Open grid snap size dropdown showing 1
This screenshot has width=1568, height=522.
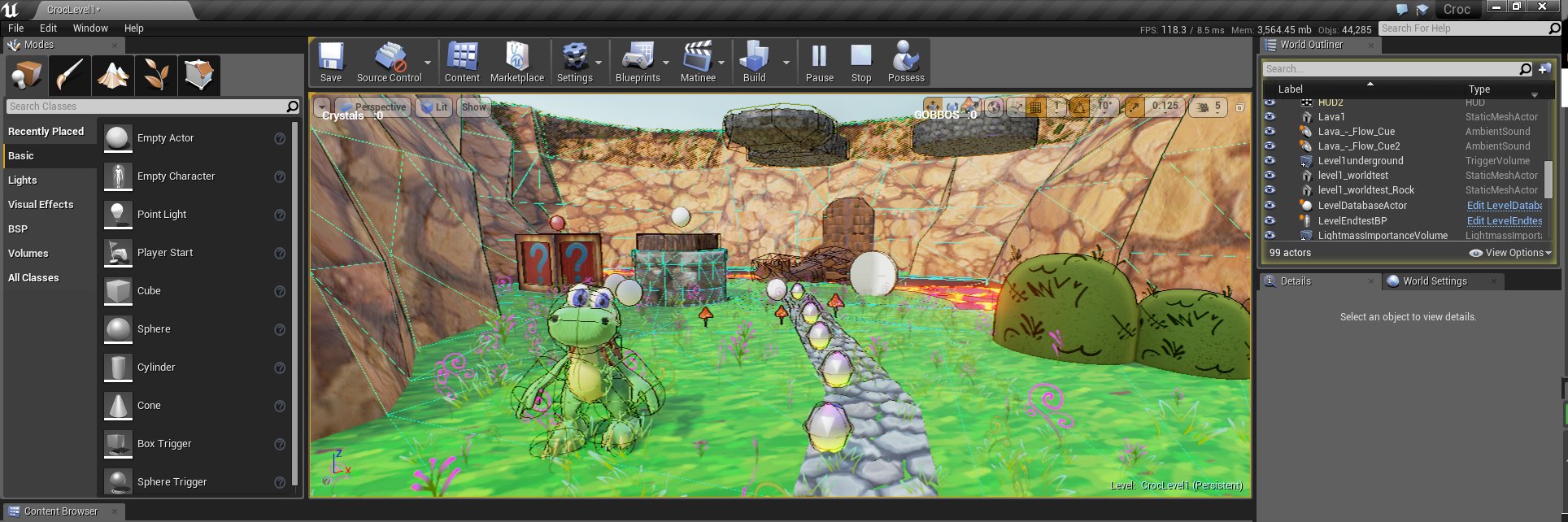tap(1056, 107)
